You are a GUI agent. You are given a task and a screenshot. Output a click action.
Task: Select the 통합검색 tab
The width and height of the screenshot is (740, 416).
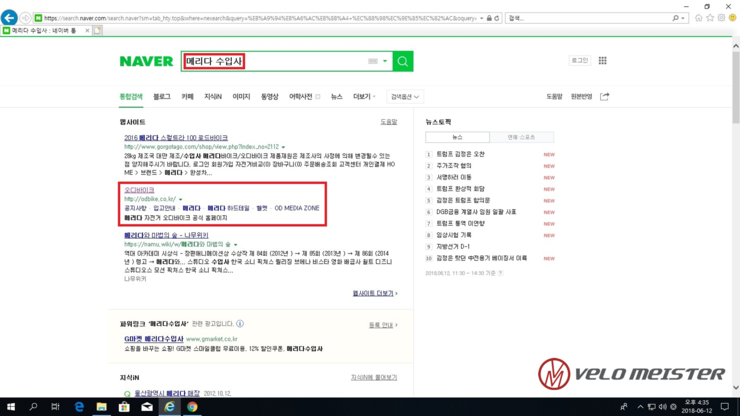pos(131,96)
